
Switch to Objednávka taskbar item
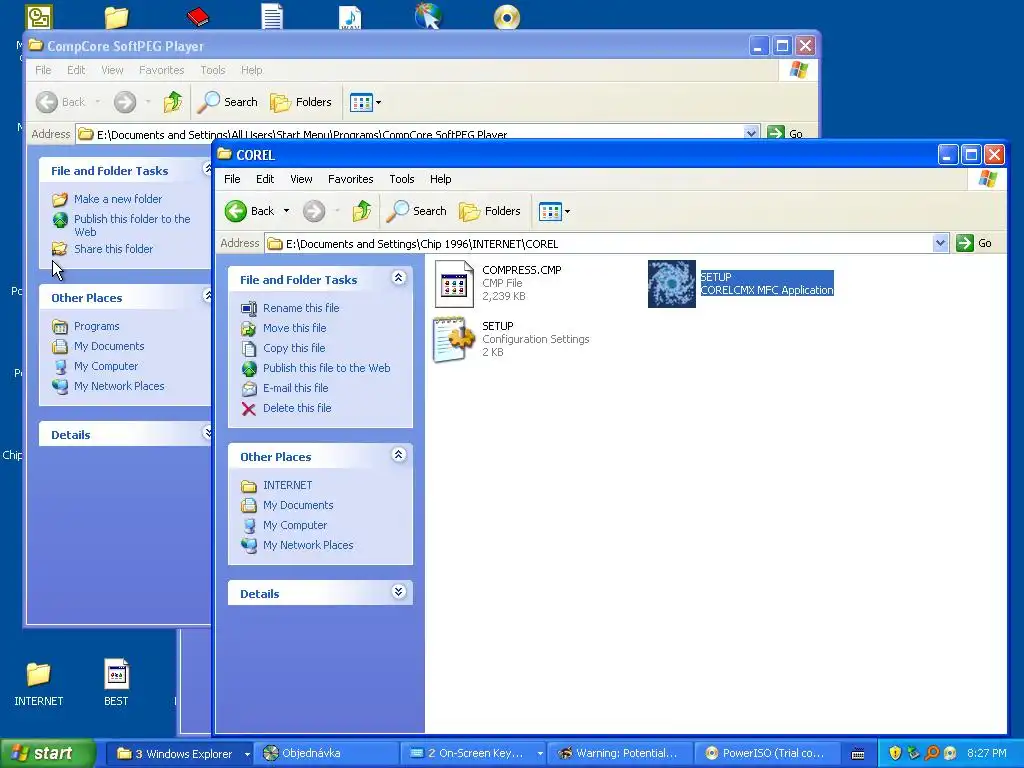325,754
